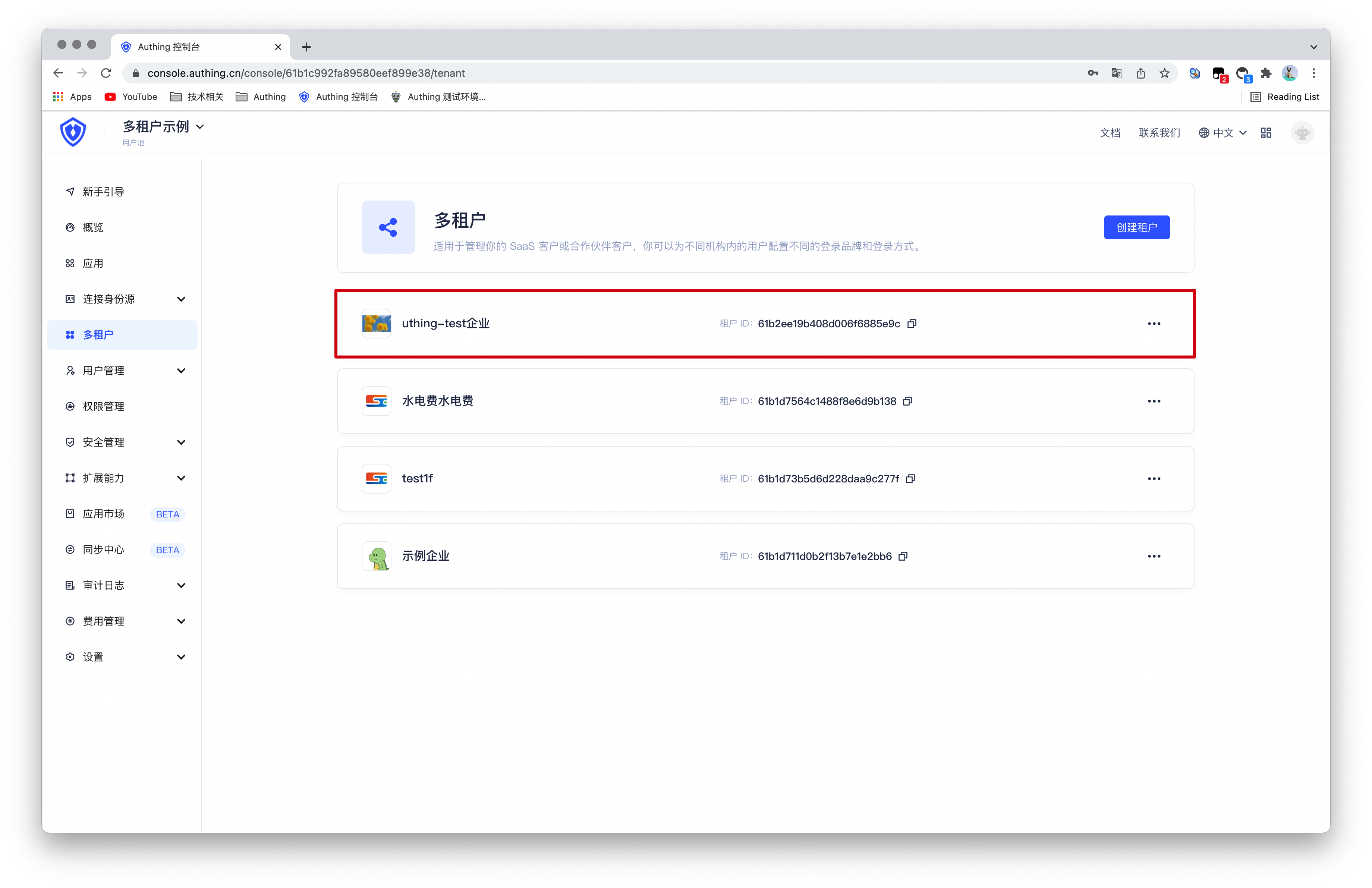Open the Chrome profile avatar

1290,73
